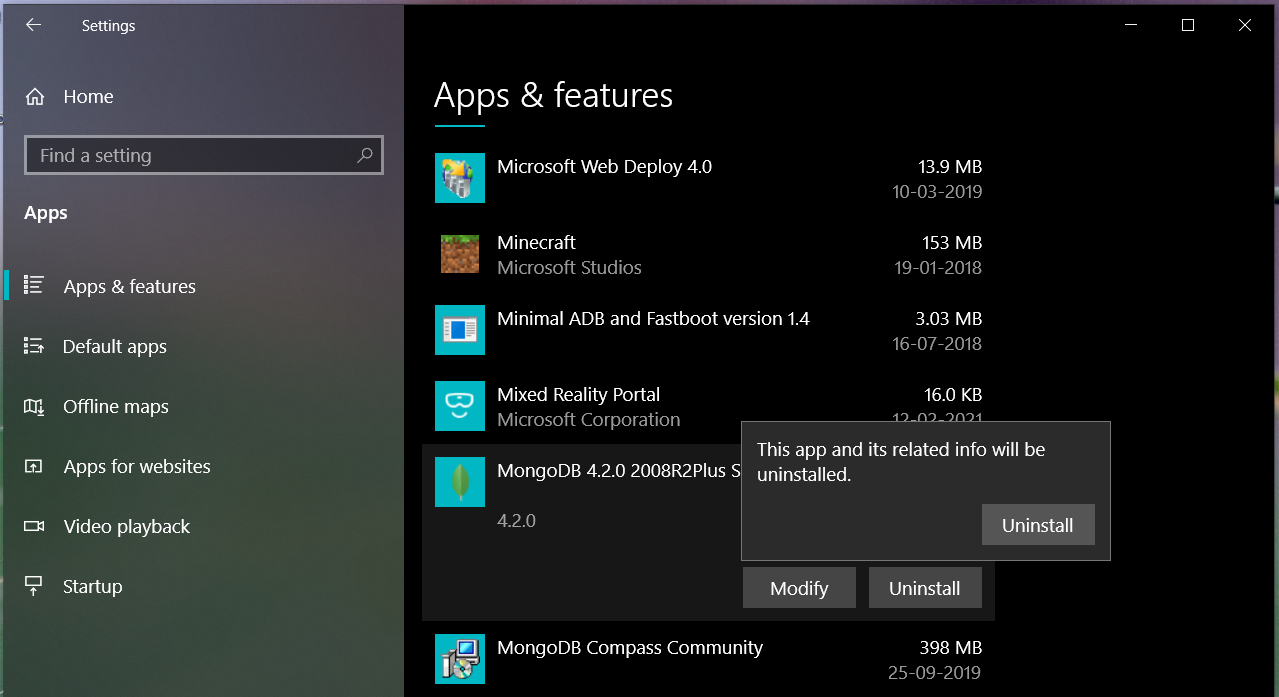The width and height of the screenshot is (1279, 697).
Task: Click the back arrow in Settings
Action: pos(33,25)
